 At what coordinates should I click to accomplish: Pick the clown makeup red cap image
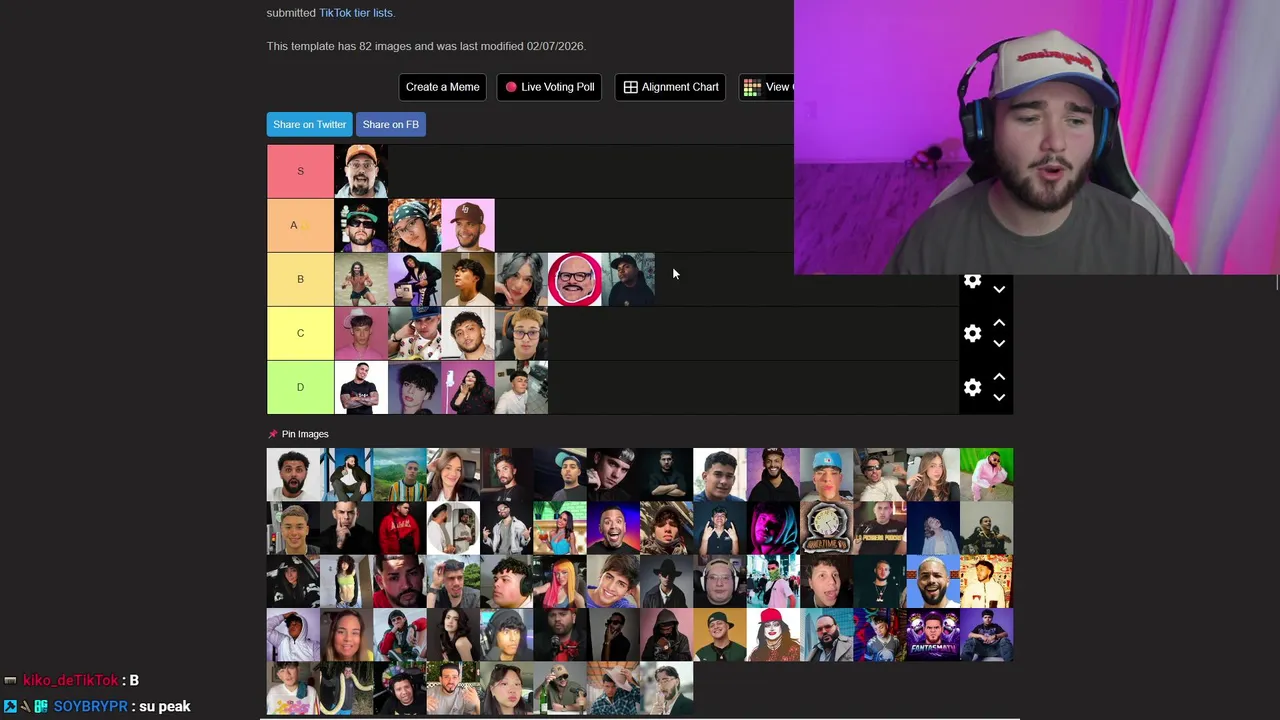[773, 635]
